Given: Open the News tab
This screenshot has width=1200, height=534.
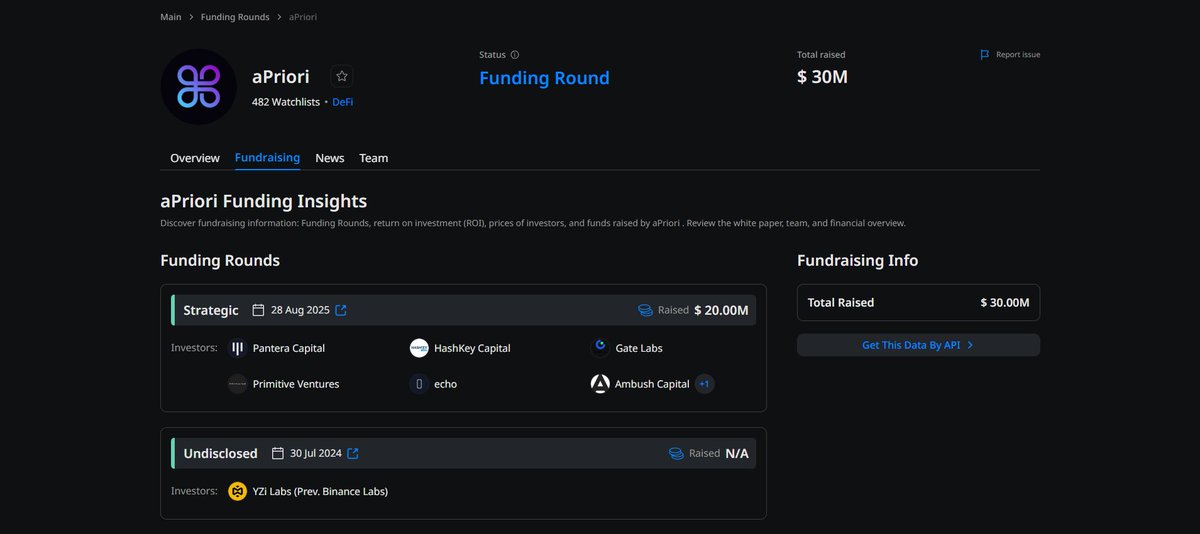Looking at the screenshot, I should click(330, 158).
